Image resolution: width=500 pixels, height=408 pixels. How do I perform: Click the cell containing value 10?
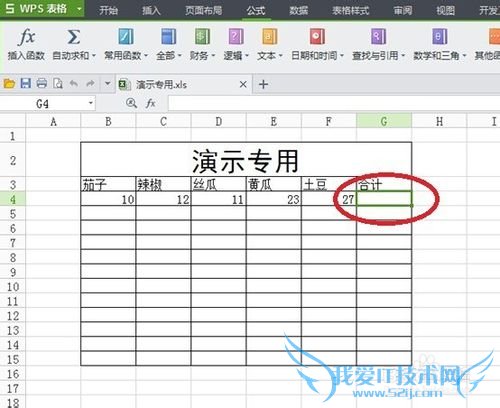pyautogui.click(x=108, y=199)
